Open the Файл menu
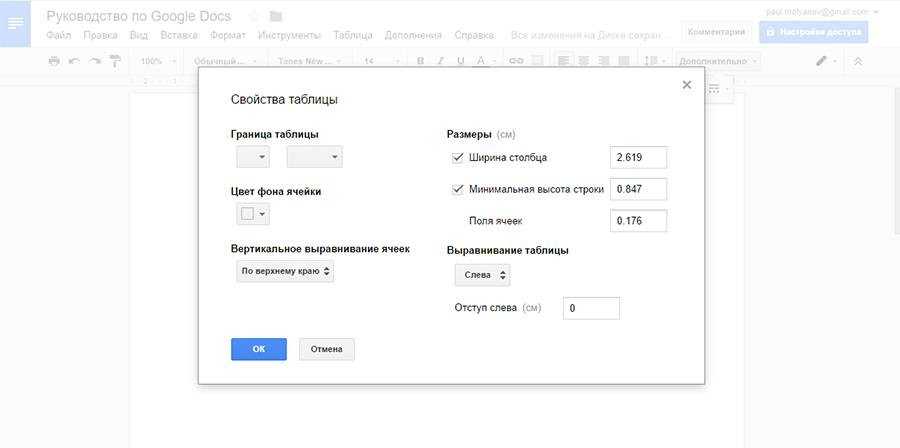Screen dimensions: 900x448 [59, 35]
